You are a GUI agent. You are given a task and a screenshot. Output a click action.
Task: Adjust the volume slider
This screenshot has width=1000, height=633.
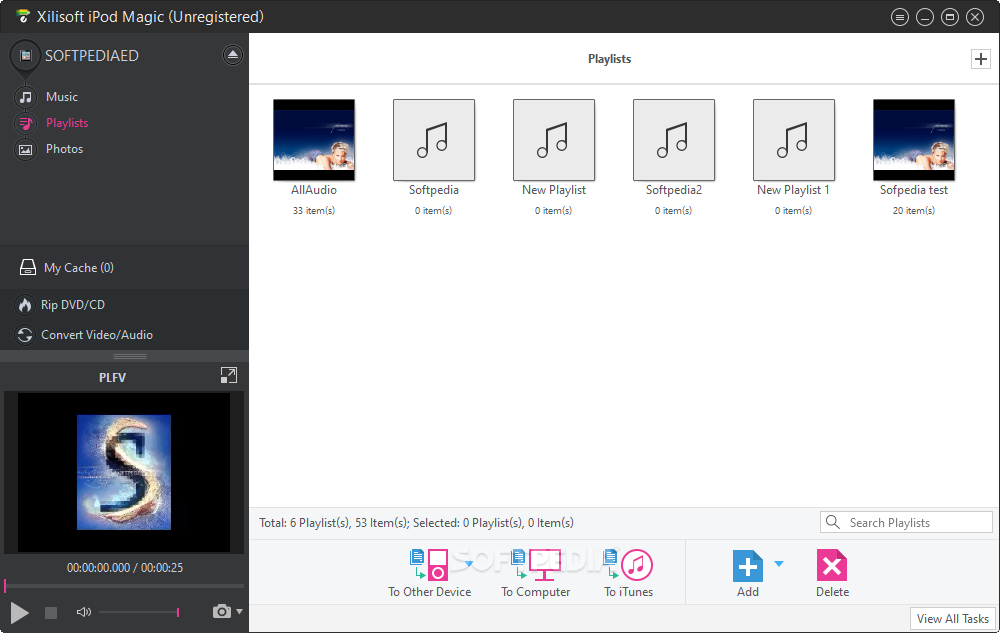[139, 612]
